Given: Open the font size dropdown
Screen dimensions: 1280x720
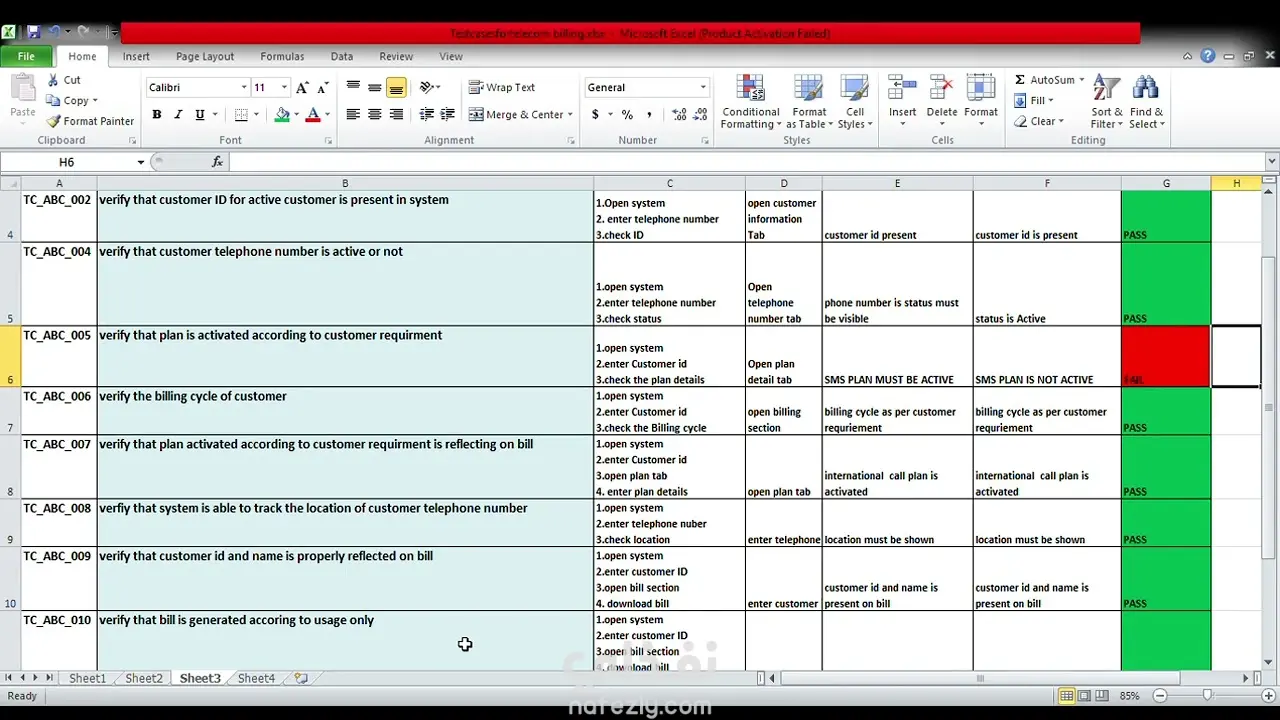Looking at the screenshot, I should pyautogui.click(x=284, y=88).
